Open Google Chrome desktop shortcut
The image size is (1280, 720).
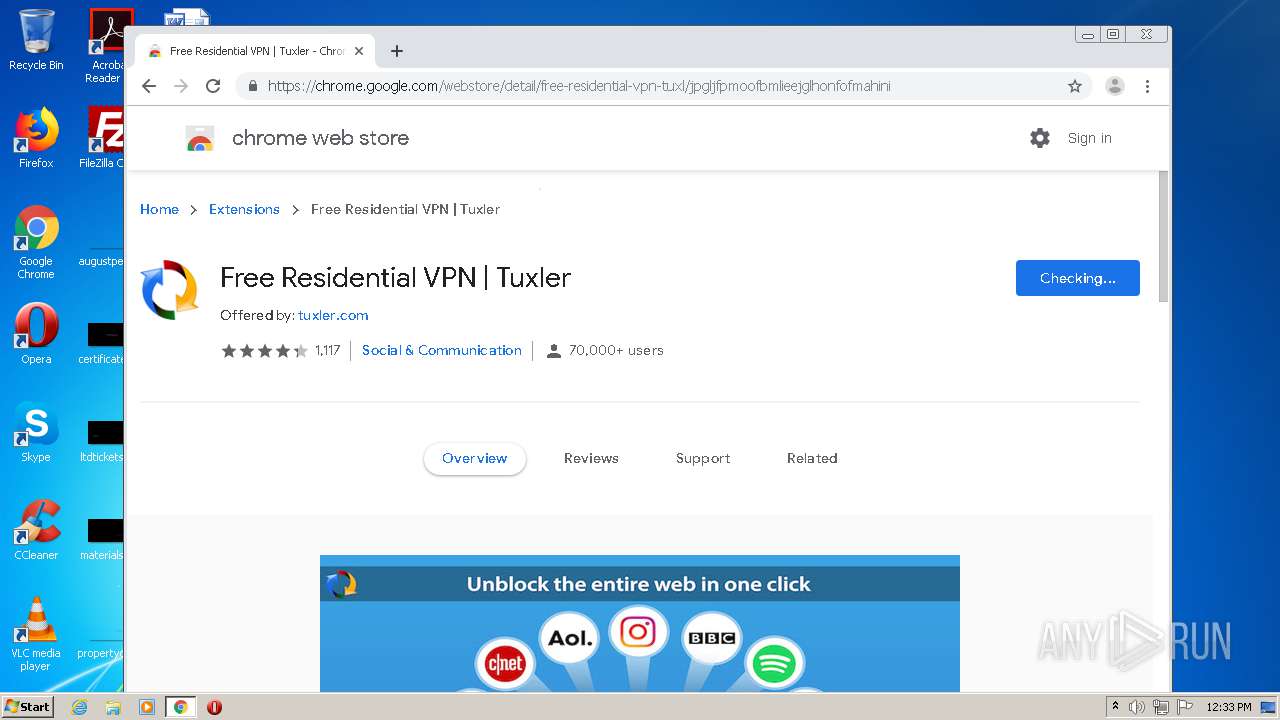pyautogui.click(x=36, y=243)
